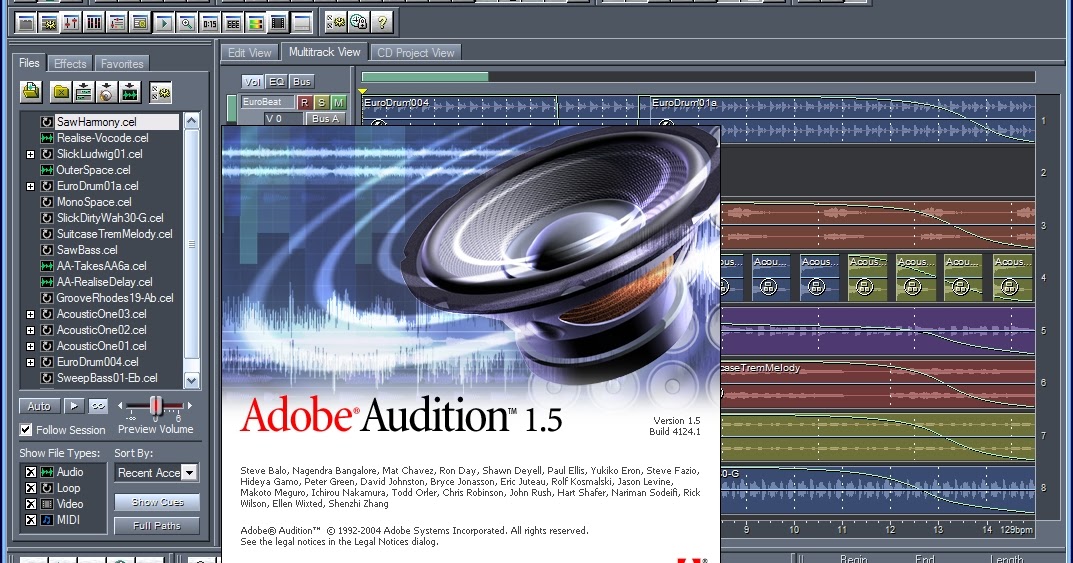Viewport: 1073px width, 563px height.
Task: Toggle the Video file type checkbox
Action: [31, 504]
